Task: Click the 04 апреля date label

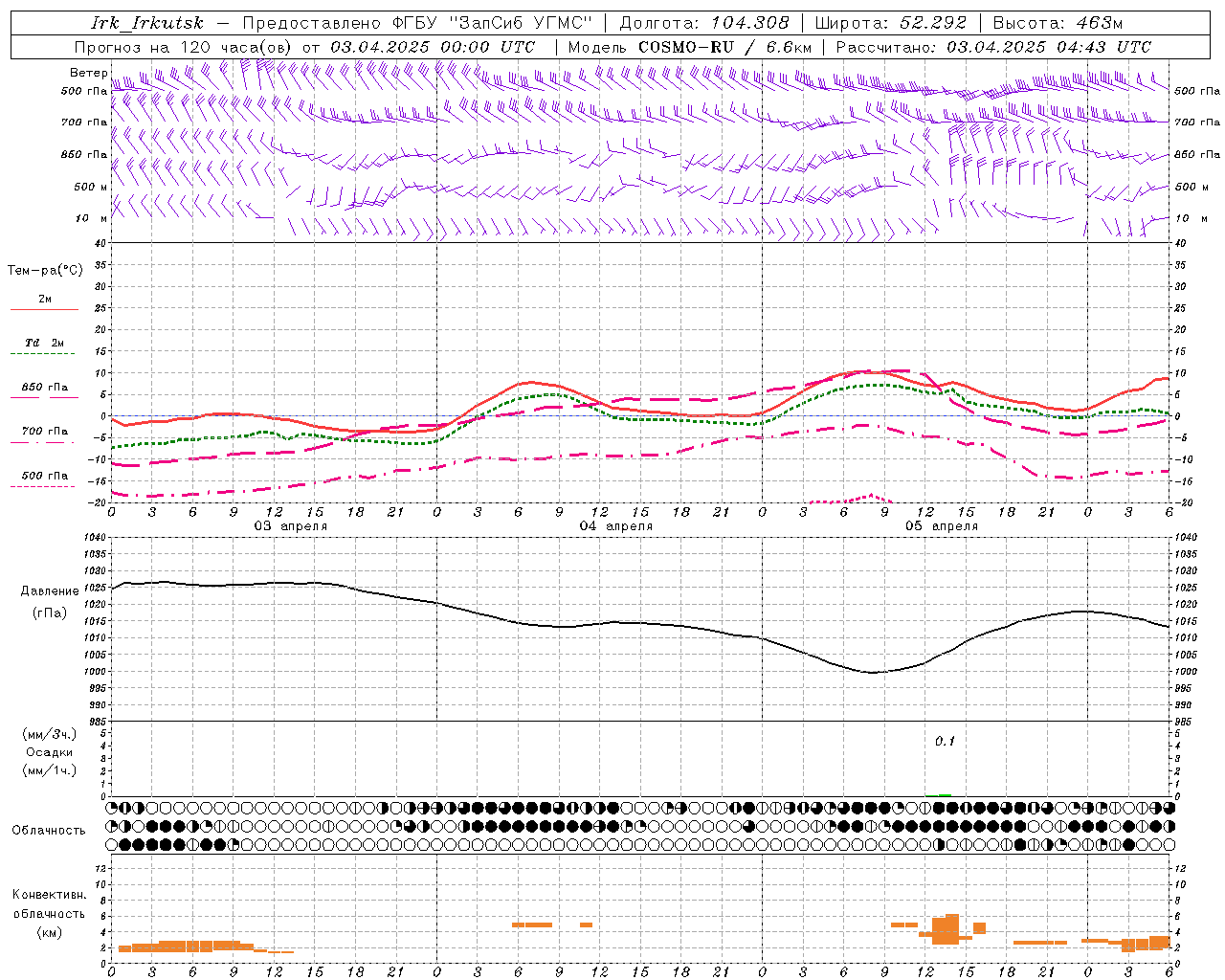Action: click(x=615, y=526)
